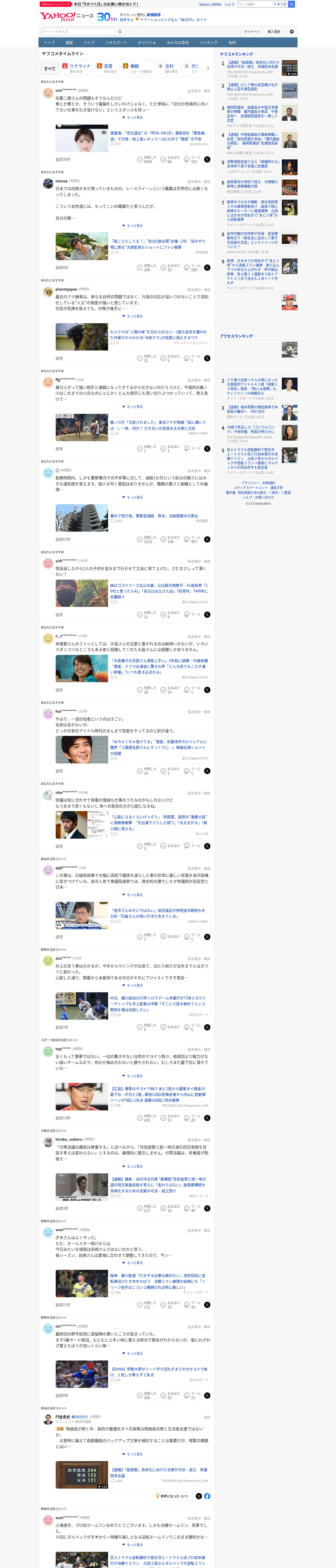
Task: Expand もっと見る on qqh******** comment
Action: (132, 895)
